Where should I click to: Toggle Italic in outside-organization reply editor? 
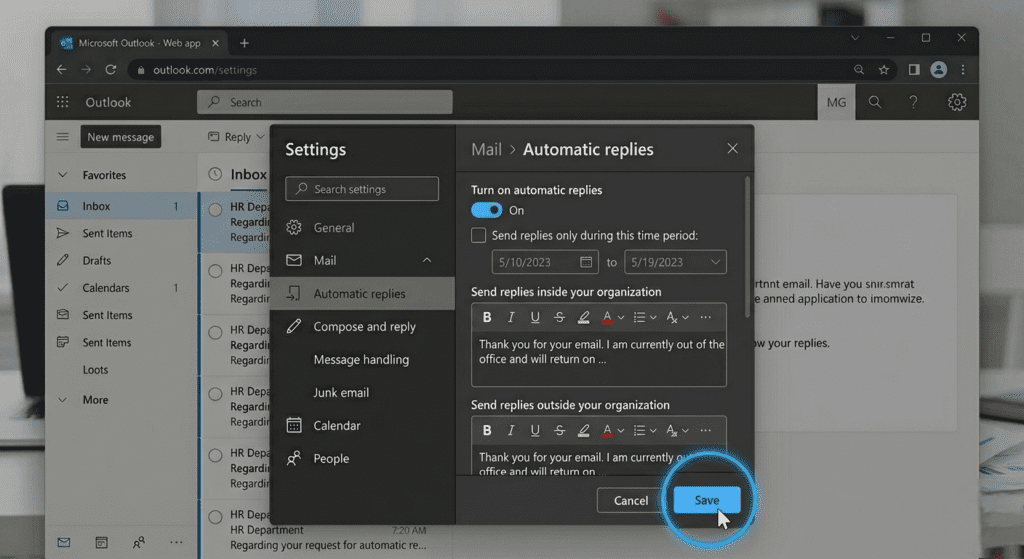(x=511, y=430)
